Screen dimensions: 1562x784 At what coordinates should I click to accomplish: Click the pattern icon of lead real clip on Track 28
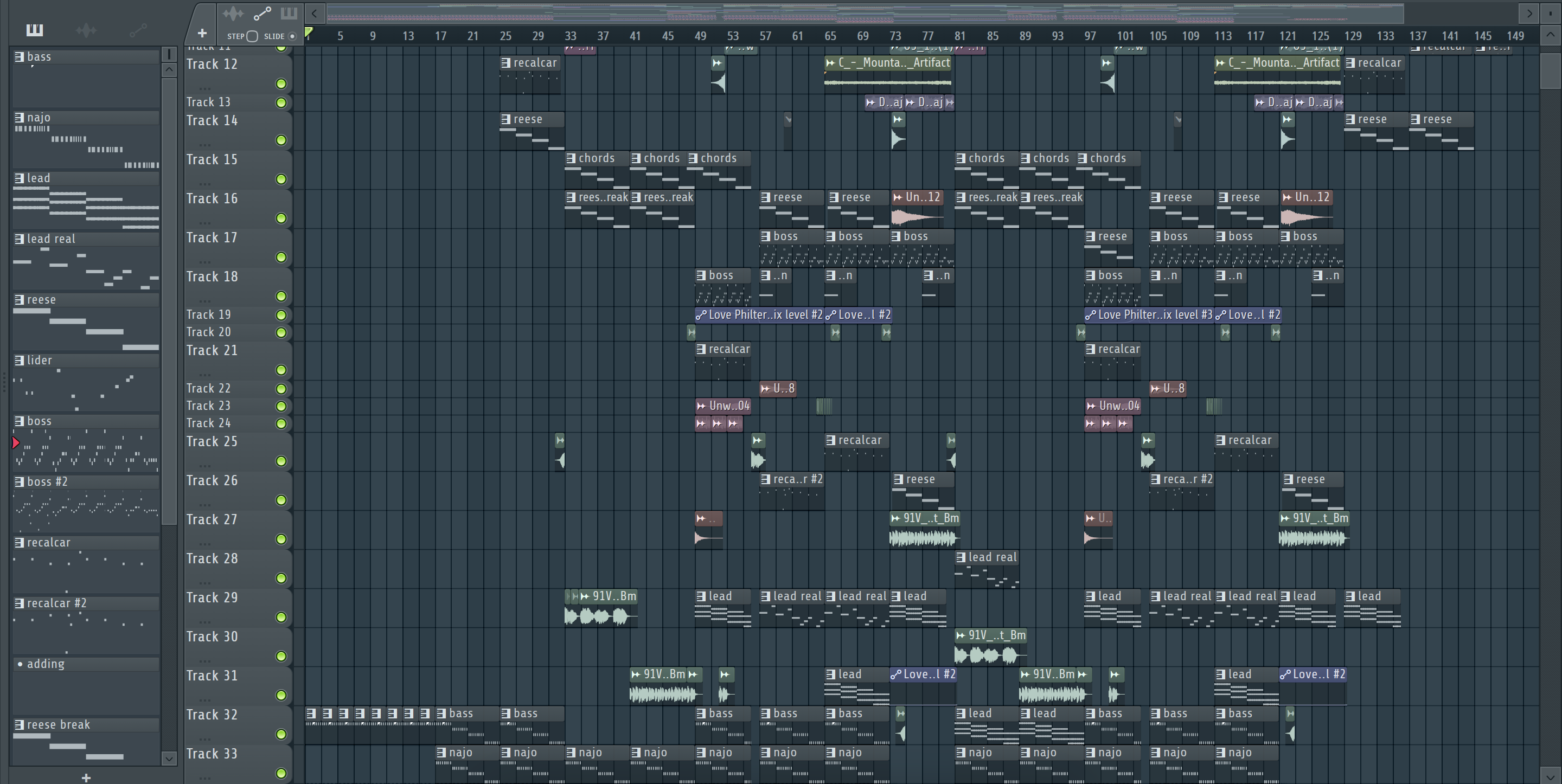(x=961, y=557)
